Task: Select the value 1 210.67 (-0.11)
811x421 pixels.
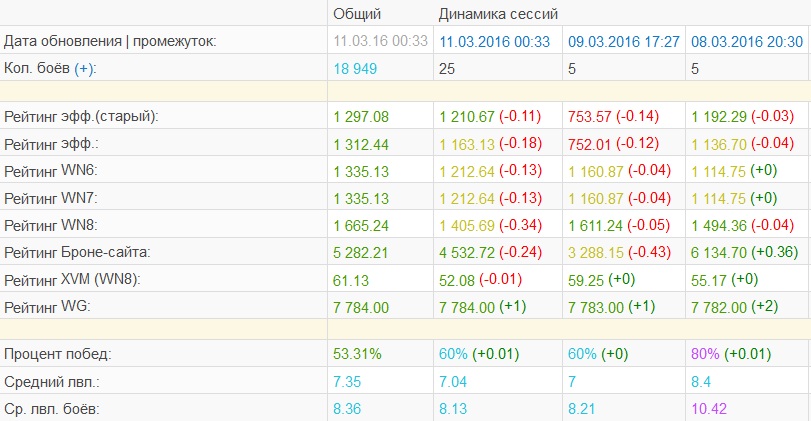Action: 490,116
